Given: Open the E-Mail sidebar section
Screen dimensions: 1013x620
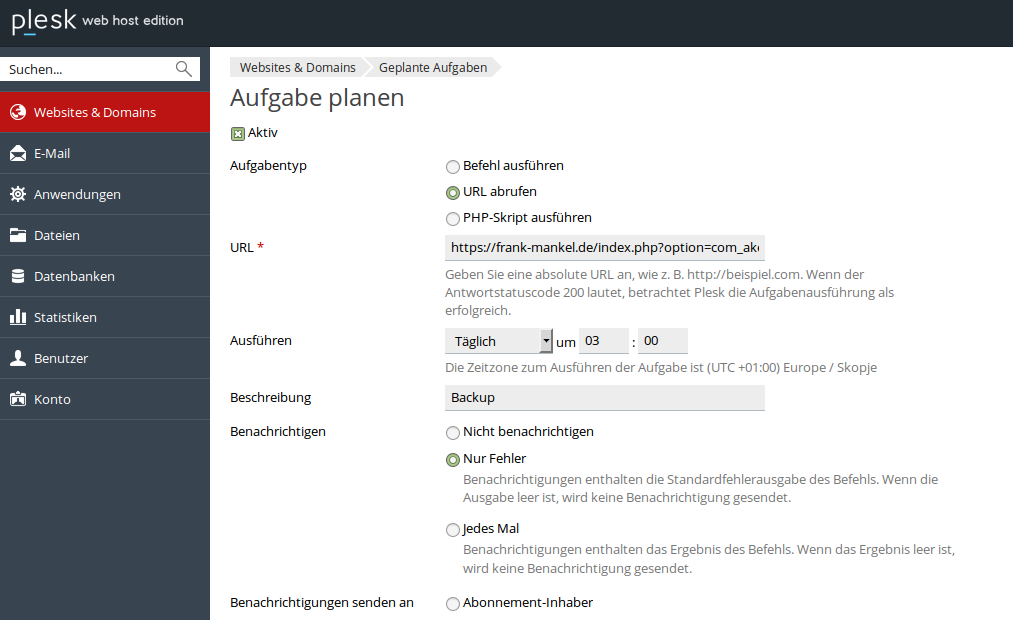Looking at the screenshot, I should (105, 153).
